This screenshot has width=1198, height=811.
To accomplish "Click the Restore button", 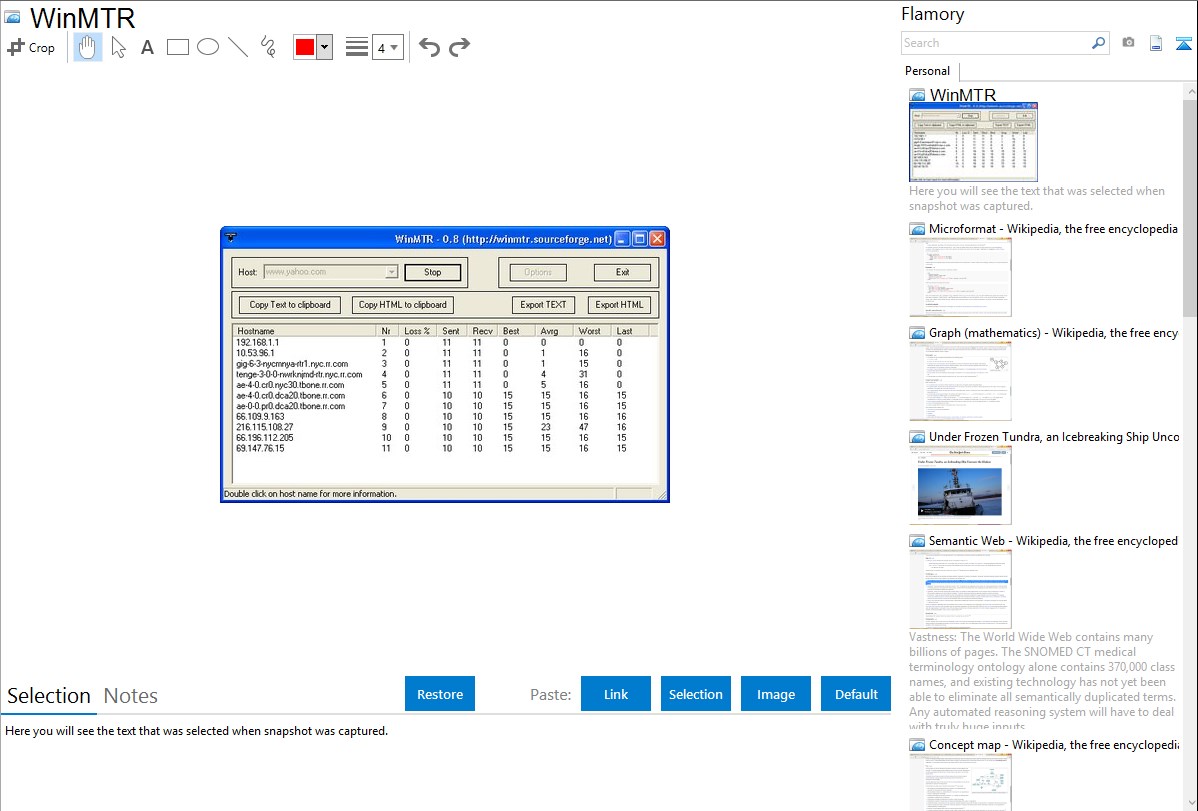I will tap(440, 694).
